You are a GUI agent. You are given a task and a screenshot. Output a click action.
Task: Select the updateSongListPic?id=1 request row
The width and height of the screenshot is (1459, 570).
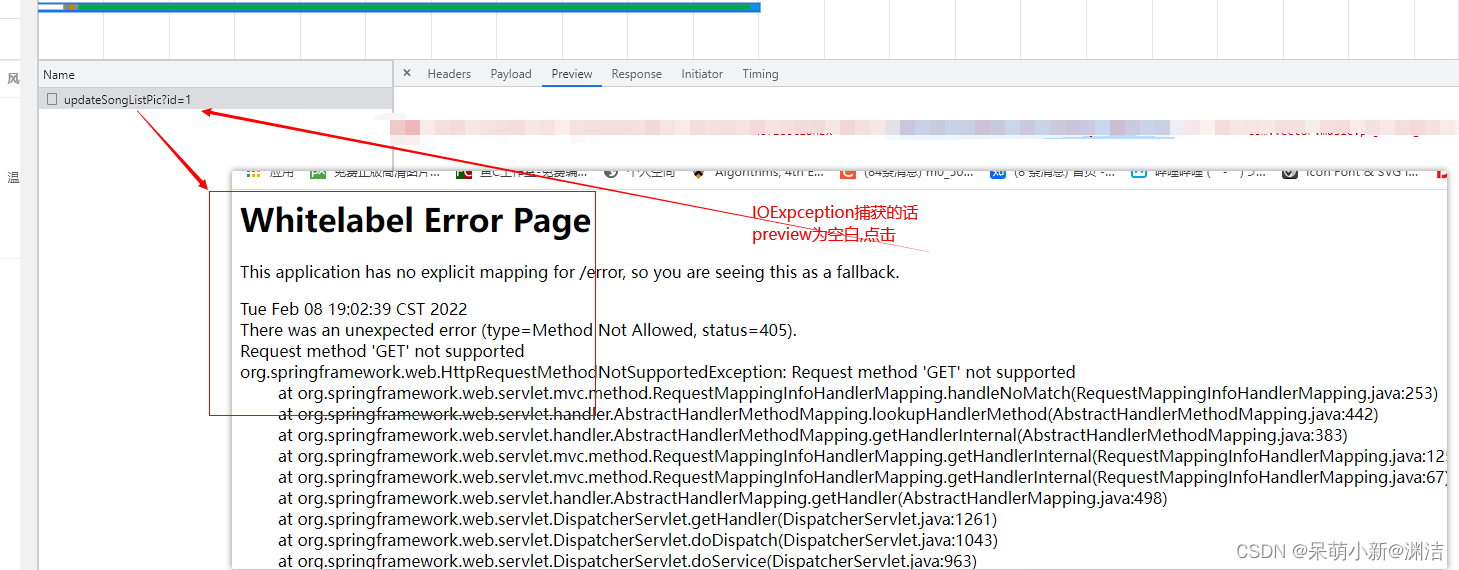(215, 99)
